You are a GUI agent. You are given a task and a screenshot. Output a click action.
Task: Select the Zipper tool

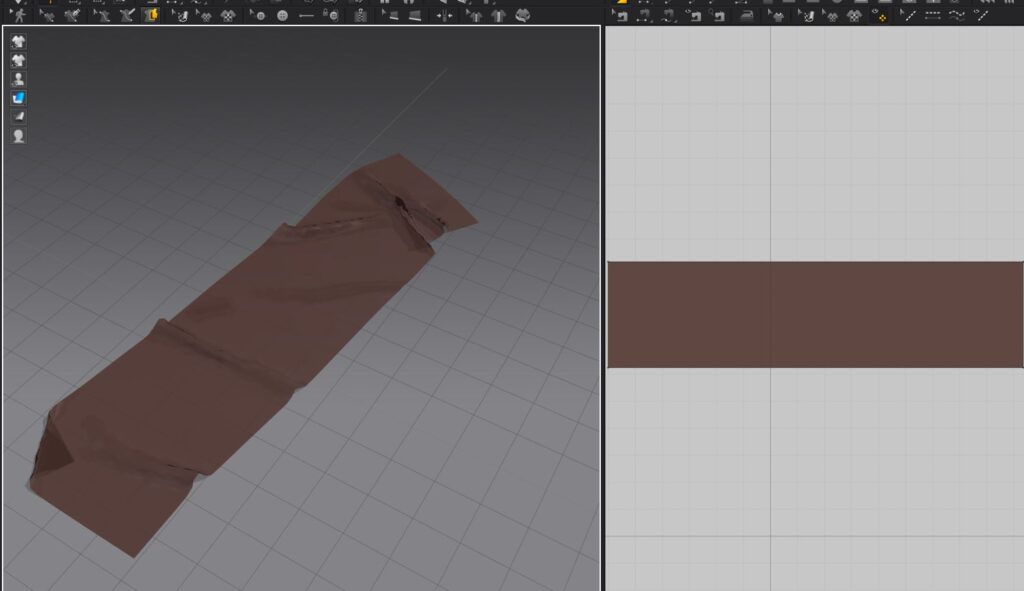click(360, 15)
